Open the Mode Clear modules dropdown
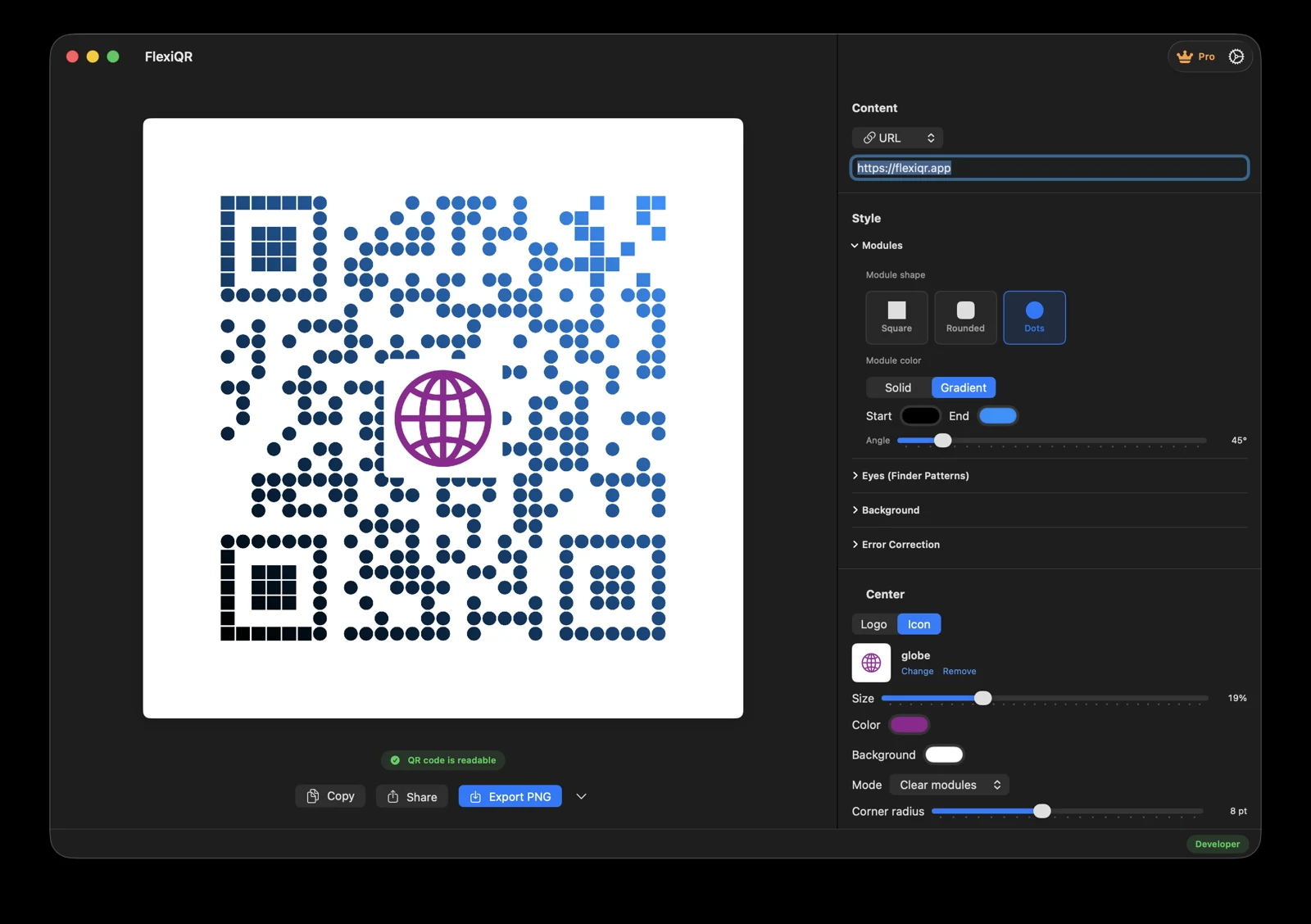Image resolution: width=1311 pixels, height=924 pixels. coord(950,785)
